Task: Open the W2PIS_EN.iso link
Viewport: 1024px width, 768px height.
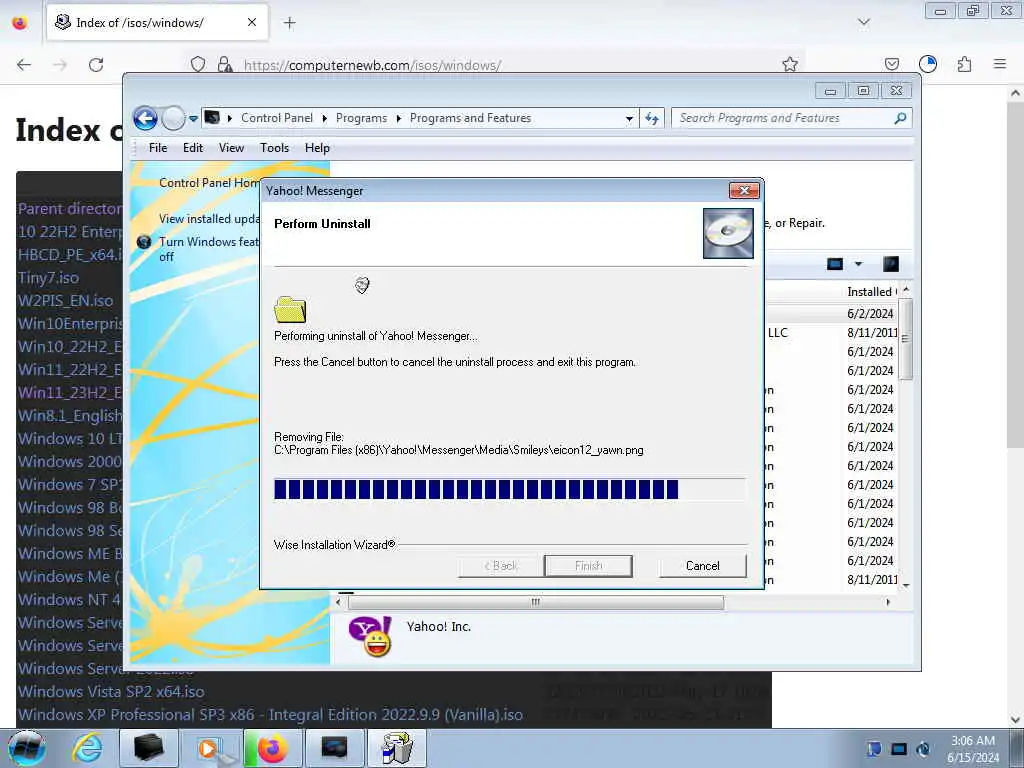Action: (x=65, y=300)
